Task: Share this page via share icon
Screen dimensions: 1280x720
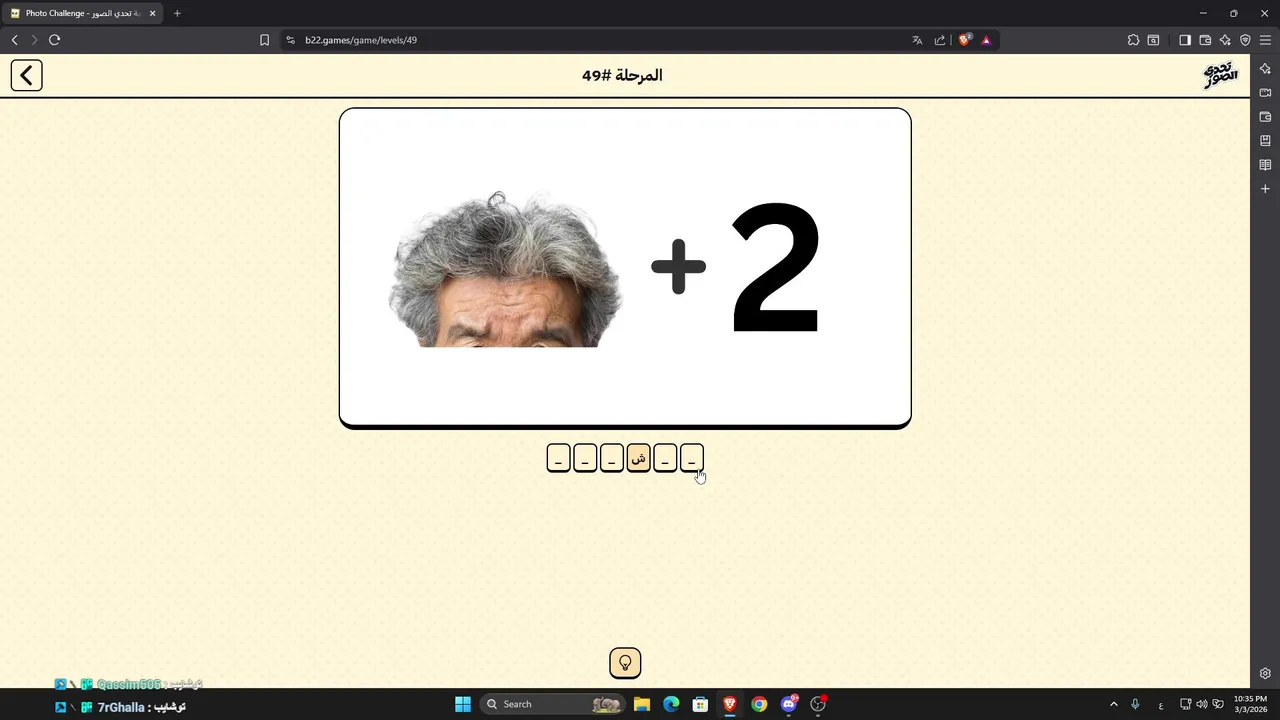Action: pyautogui.click(x=940, y=40)
